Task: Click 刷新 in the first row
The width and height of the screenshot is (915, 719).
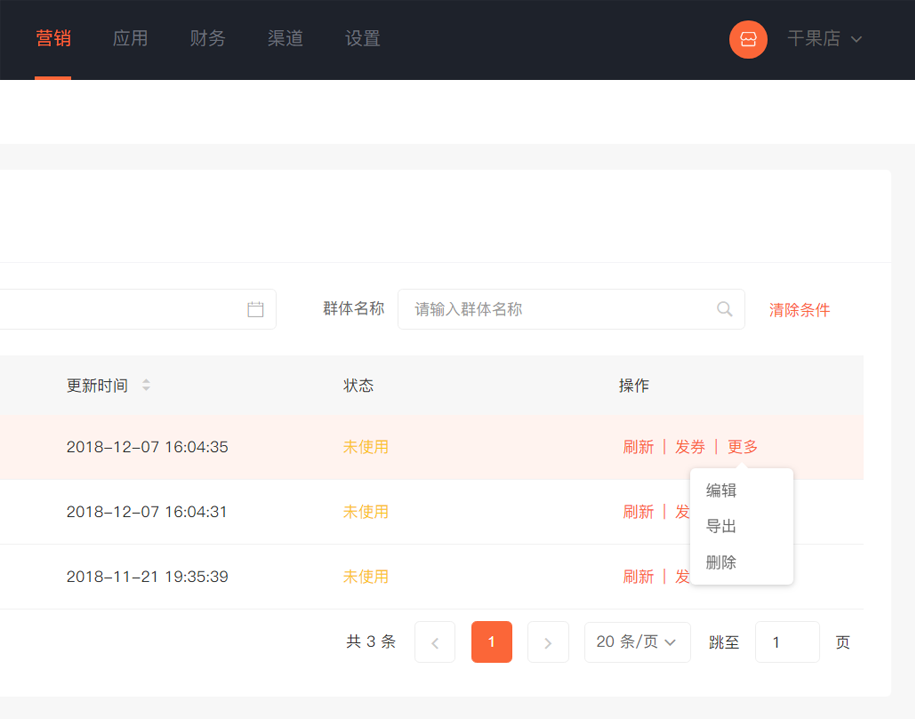Action: [x=638, y=447]
